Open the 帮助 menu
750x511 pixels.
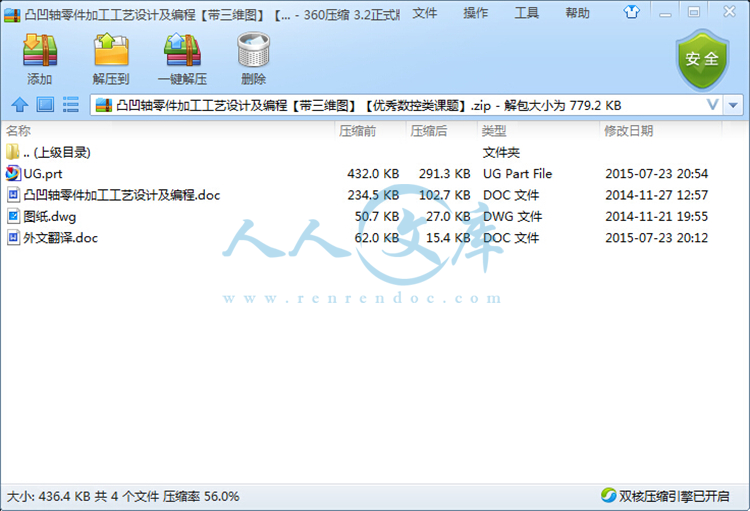pos(577,13)
